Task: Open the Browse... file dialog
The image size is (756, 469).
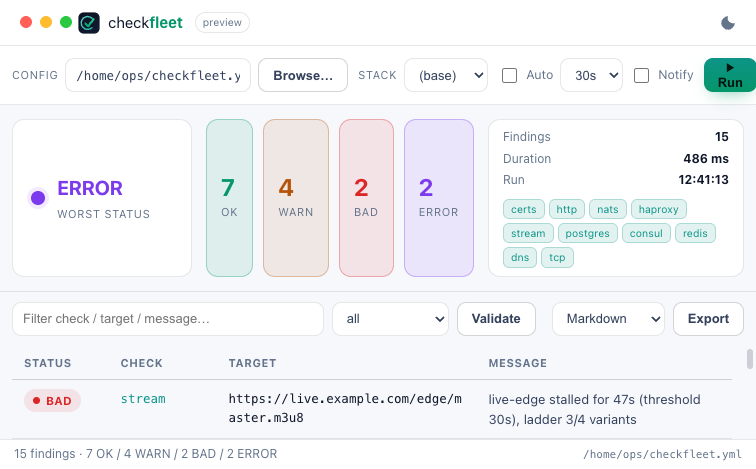Action: 303,75
